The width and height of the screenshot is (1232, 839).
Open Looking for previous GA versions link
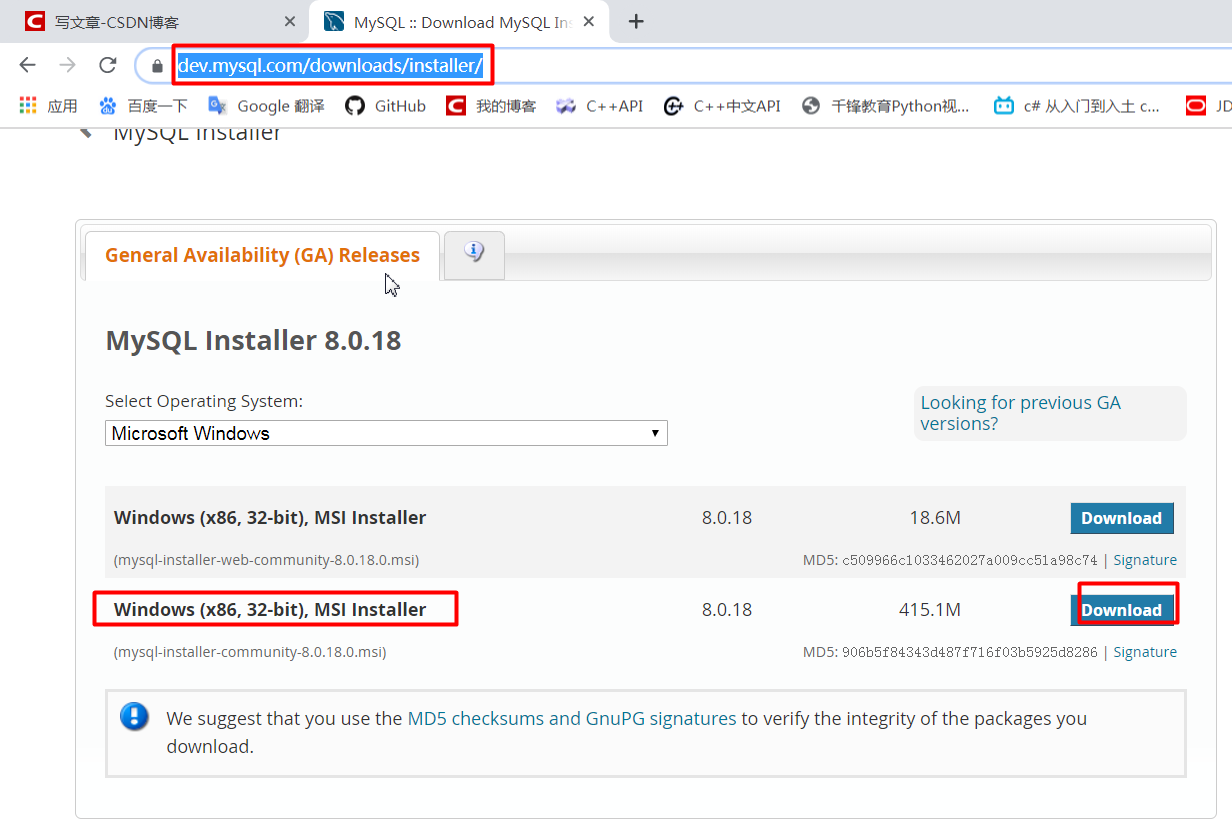tap(1020, 413)
